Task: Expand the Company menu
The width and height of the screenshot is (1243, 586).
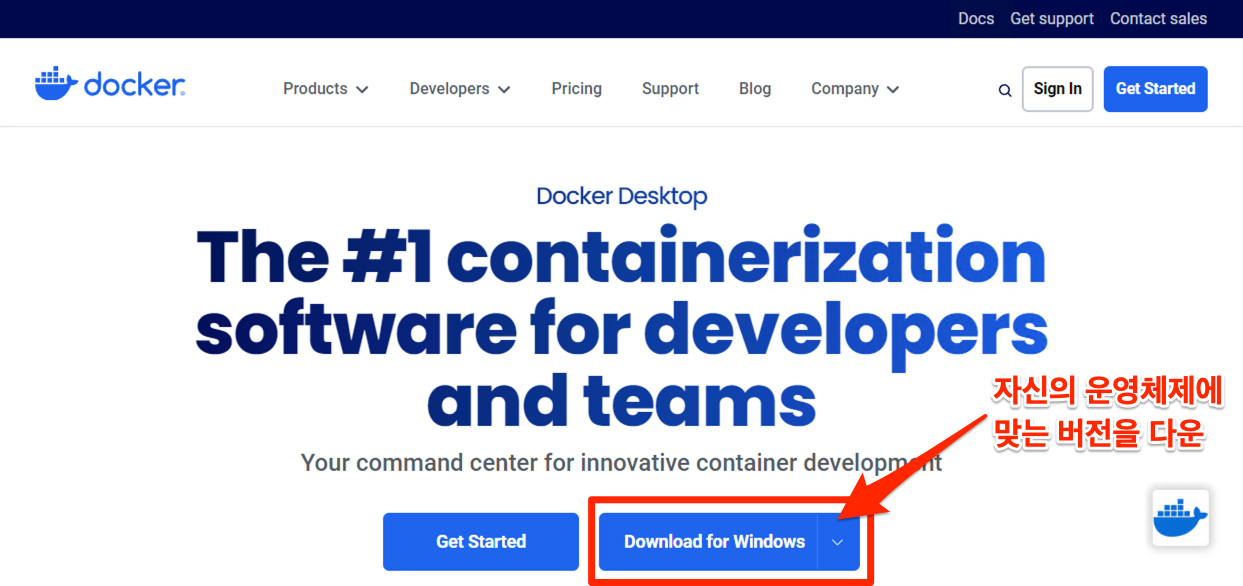Action: coord(855,89)
